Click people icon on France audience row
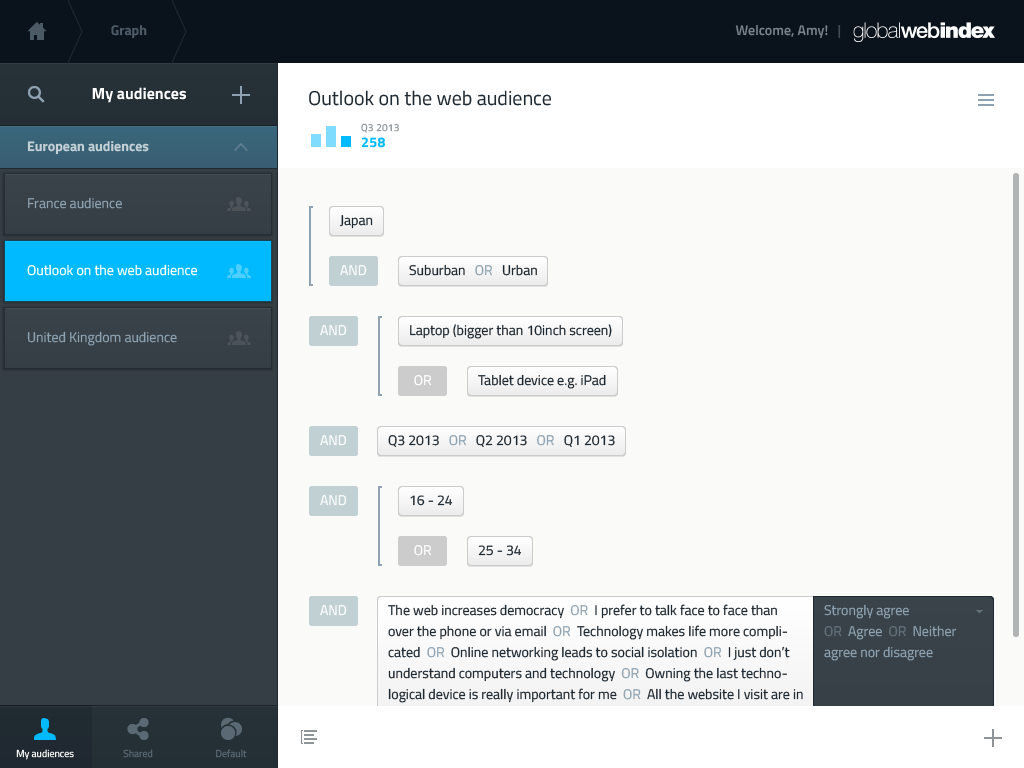This screenshot has height=768, width=1024. pos(239,204)
